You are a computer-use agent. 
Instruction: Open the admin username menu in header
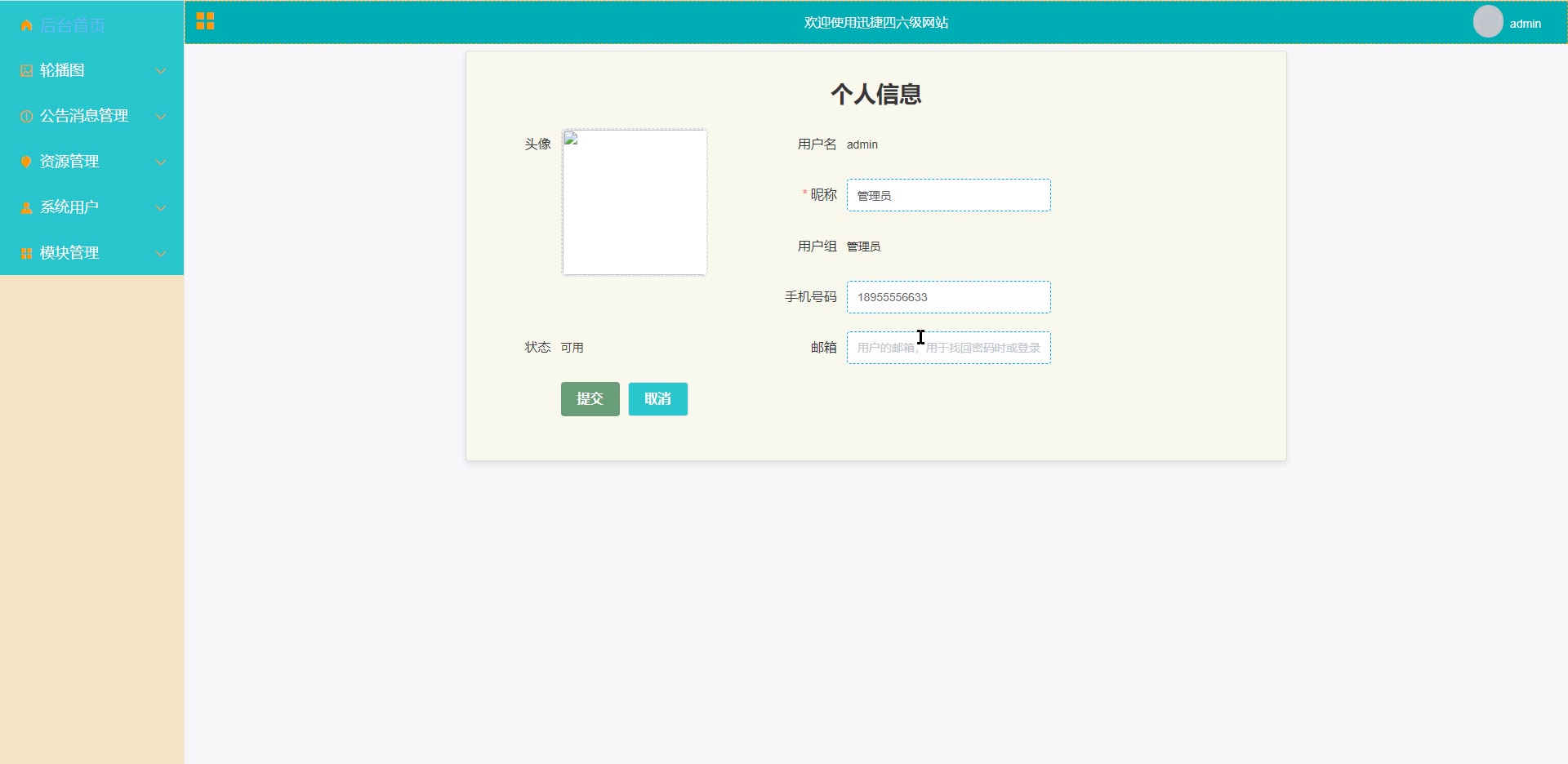[1525, 24]
